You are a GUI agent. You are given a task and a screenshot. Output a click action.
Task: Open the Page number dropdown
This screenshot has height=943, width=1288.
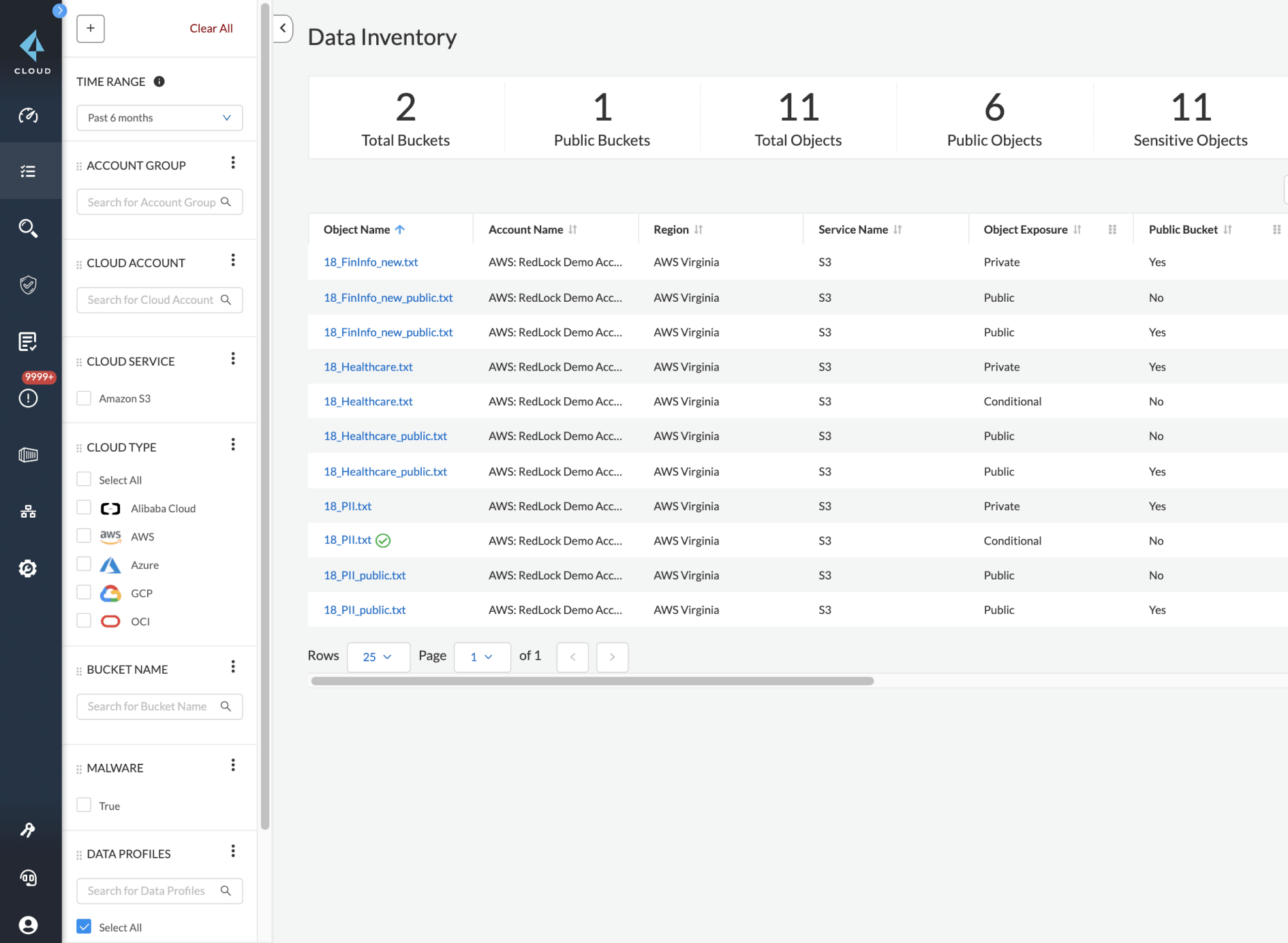tap(482, 657)
